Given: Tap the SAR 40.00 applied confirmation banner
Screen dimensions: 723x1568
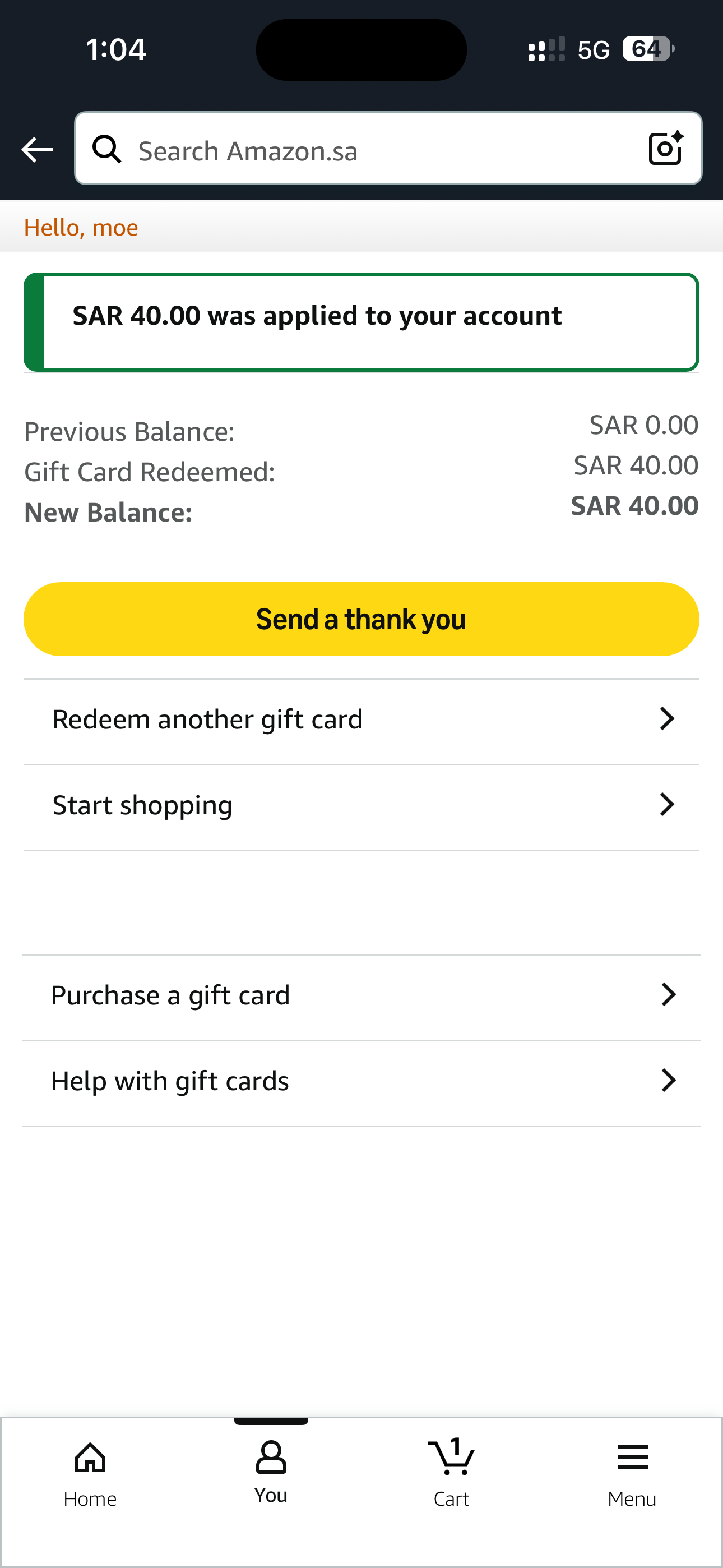Looking at the screenshot, I should tap(361, 321).
